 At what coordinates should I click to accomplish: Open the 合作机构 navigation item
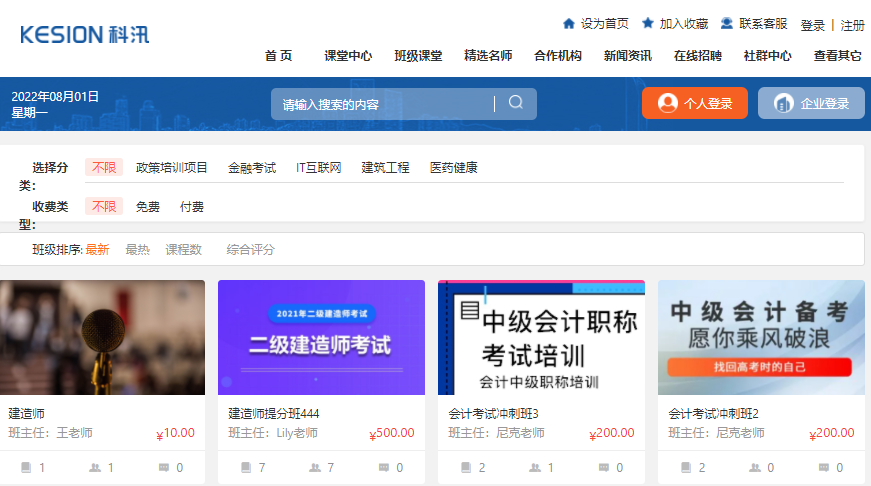click(x=558, y=56)
